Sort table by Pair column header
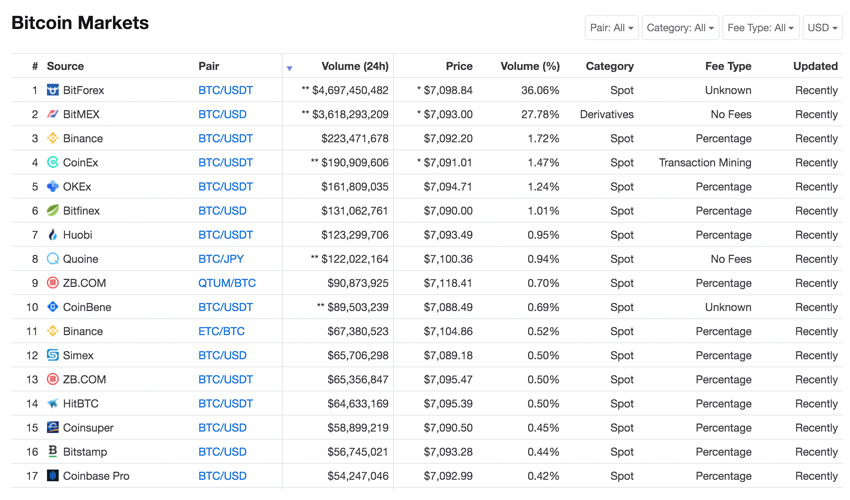 pos(209,66)
